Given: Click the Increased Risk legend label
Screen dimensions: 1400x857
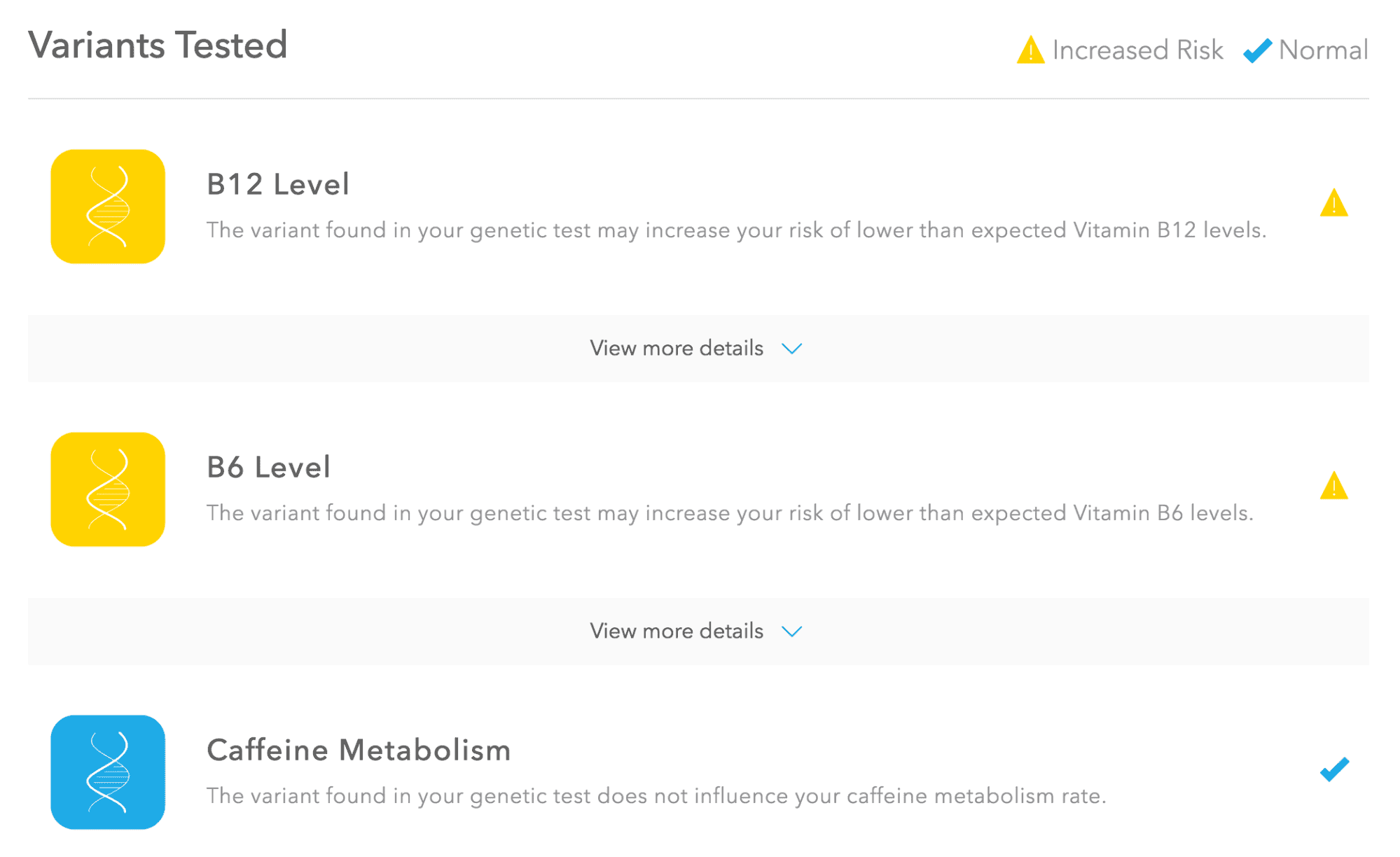Looking at the screenshot, I should [1137, 50].
